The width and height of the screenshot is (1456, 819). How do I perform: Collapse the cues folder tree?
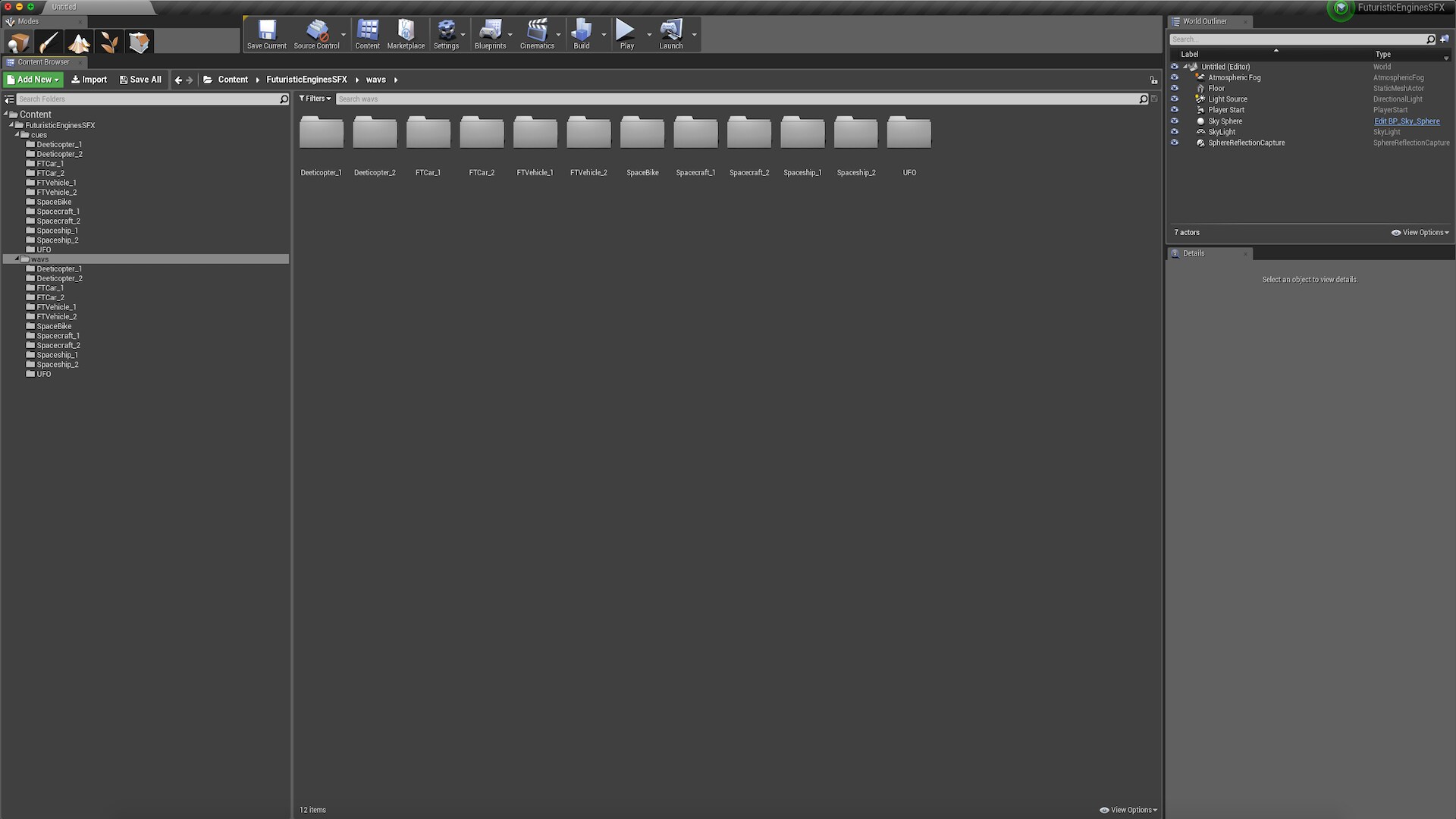tap(17, 134)
